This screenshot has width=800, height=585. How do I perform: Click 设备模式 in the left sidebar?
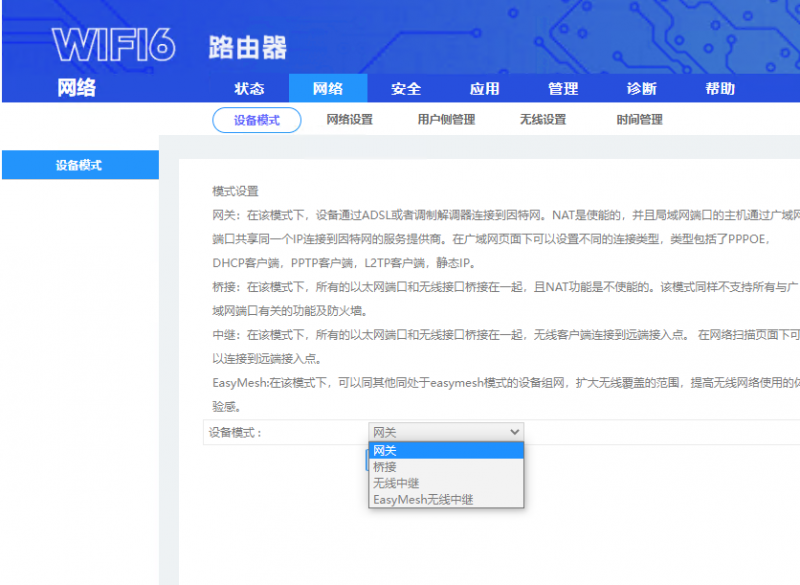[81, 165]
